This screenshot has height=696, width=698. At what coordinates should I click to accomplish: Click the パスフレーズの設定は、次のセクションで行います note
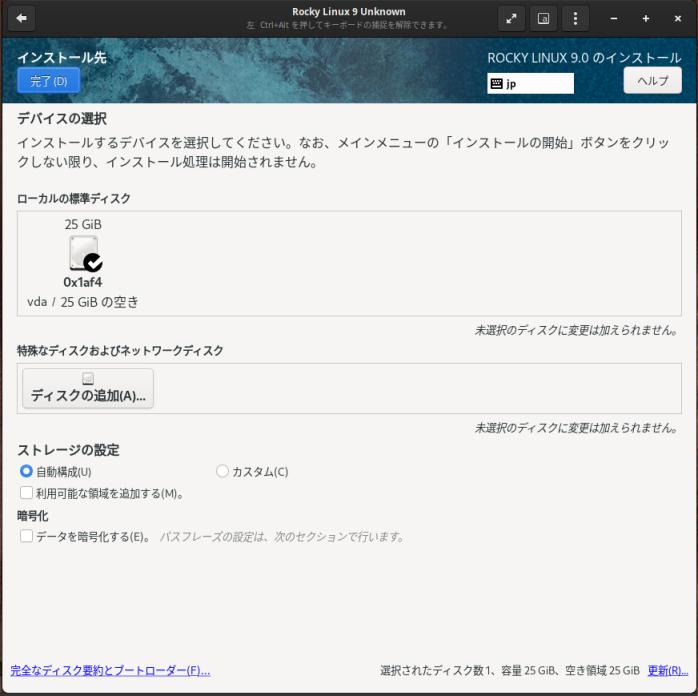pos(282,537)
